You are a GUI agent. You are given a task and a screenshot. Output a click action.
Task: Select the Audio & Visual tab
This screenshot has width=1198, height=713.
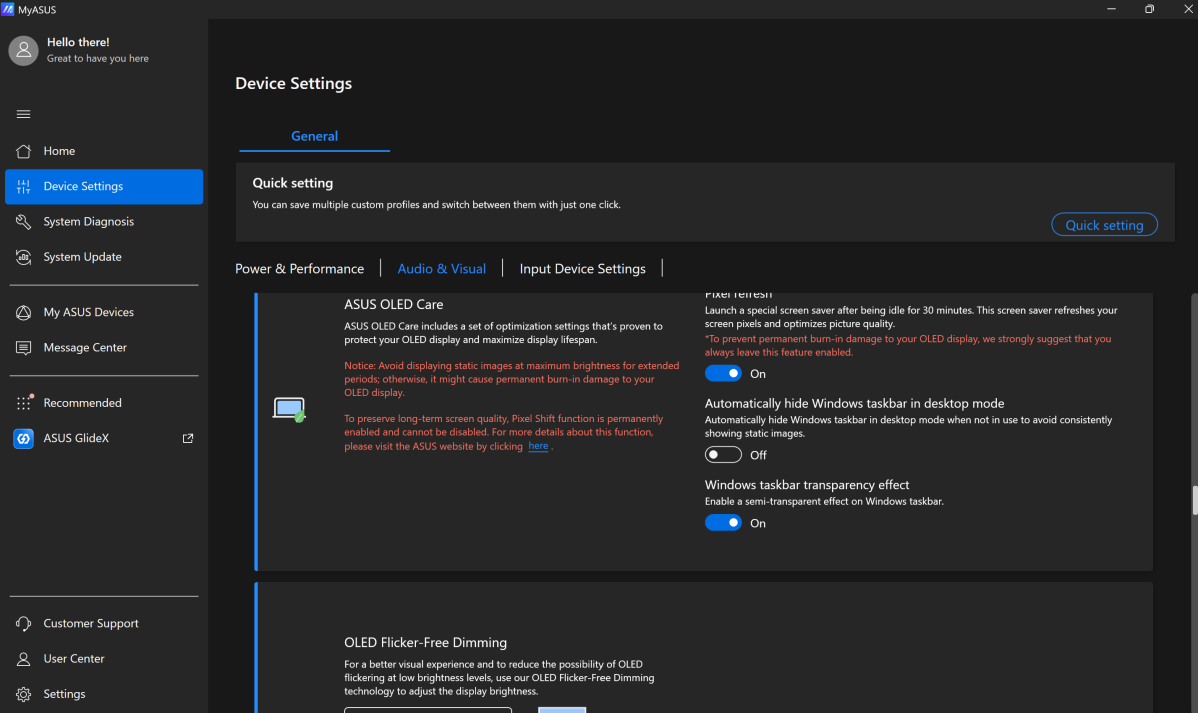(442, 269)
